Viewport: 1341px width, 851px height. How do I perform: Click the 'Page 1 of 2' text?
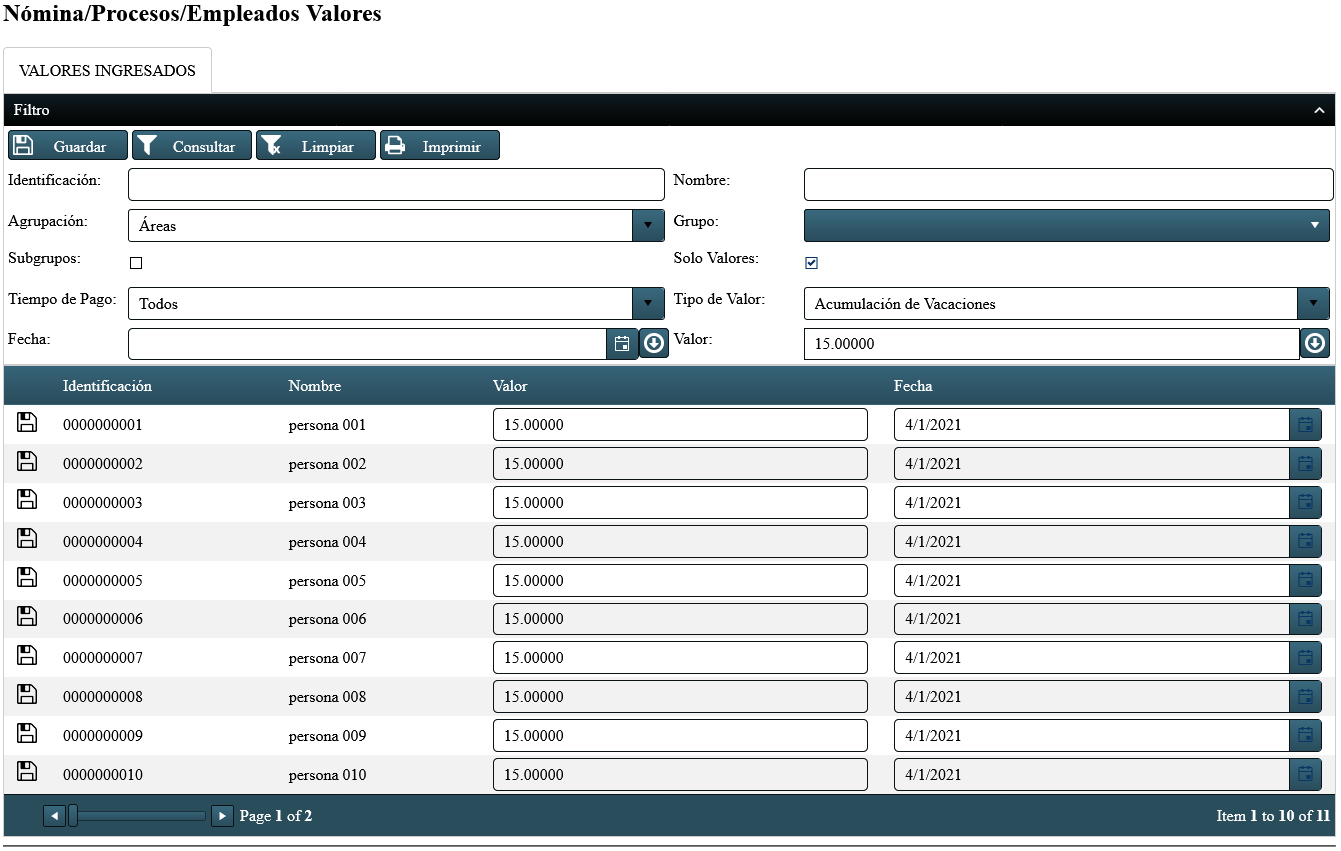(276, 816)
